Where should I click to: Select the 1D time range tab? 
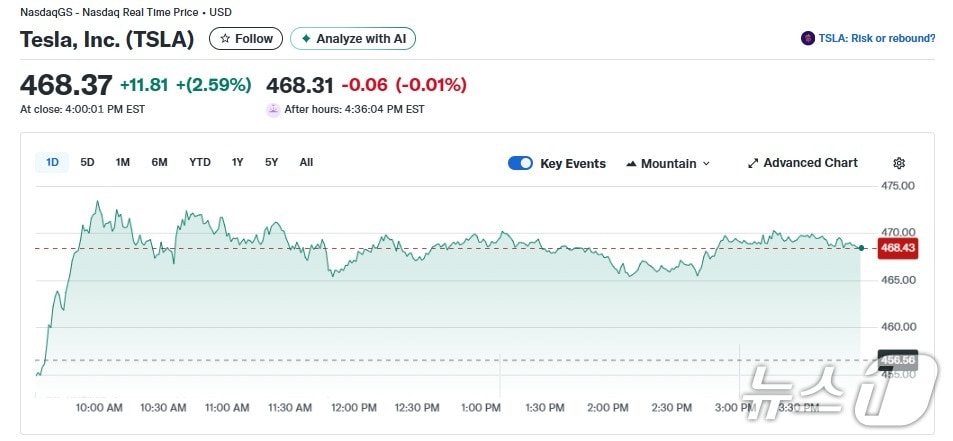tap(52, 162)
